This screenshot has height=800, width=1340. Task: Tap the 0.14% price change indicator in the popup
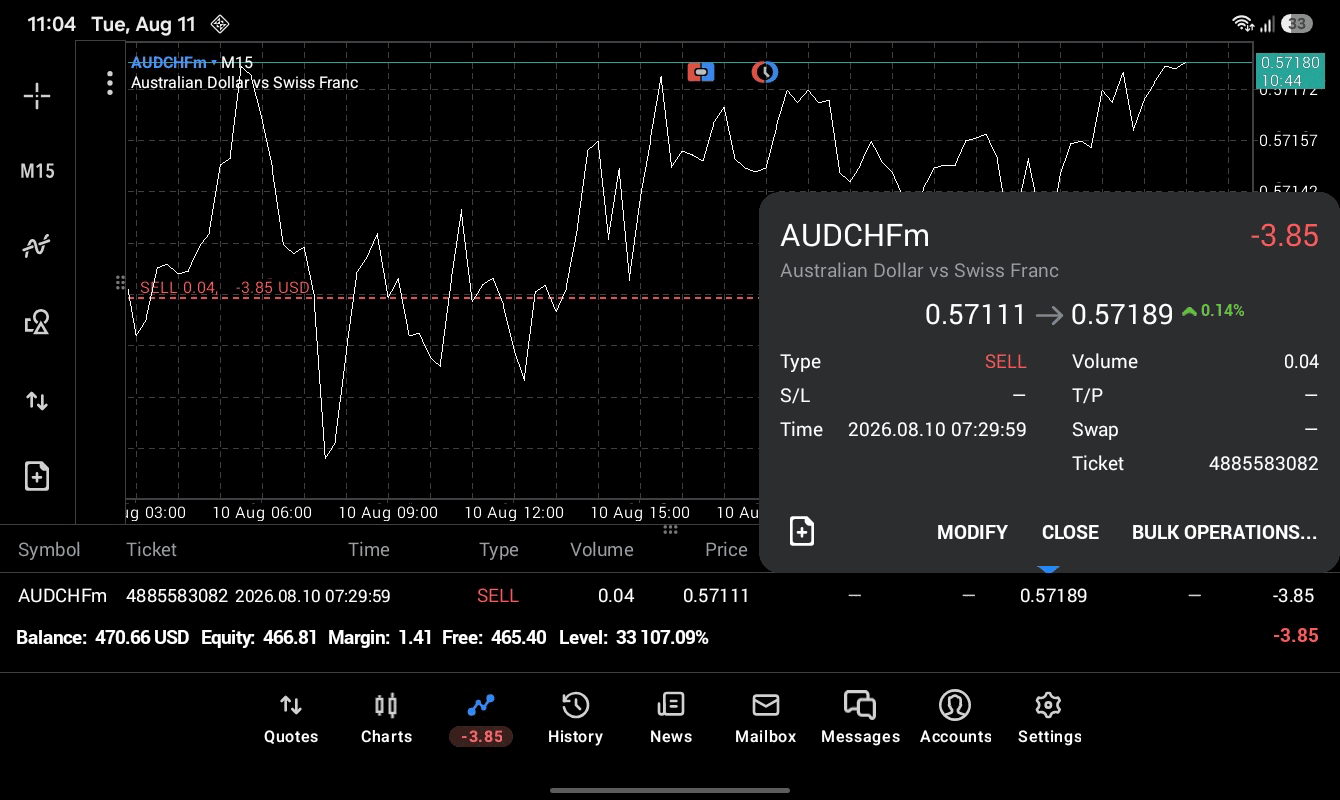(x=1213, y=311)
